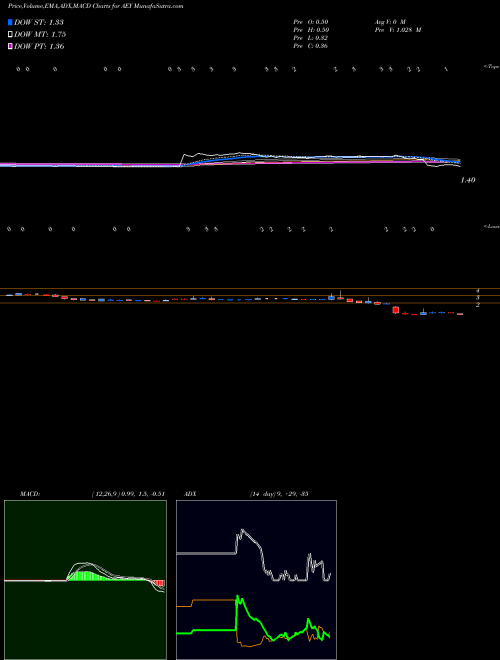This screenshot has height=660, width=500.
Task: Click the large red candlestick in the volume strip
Action: coord(396,310)
